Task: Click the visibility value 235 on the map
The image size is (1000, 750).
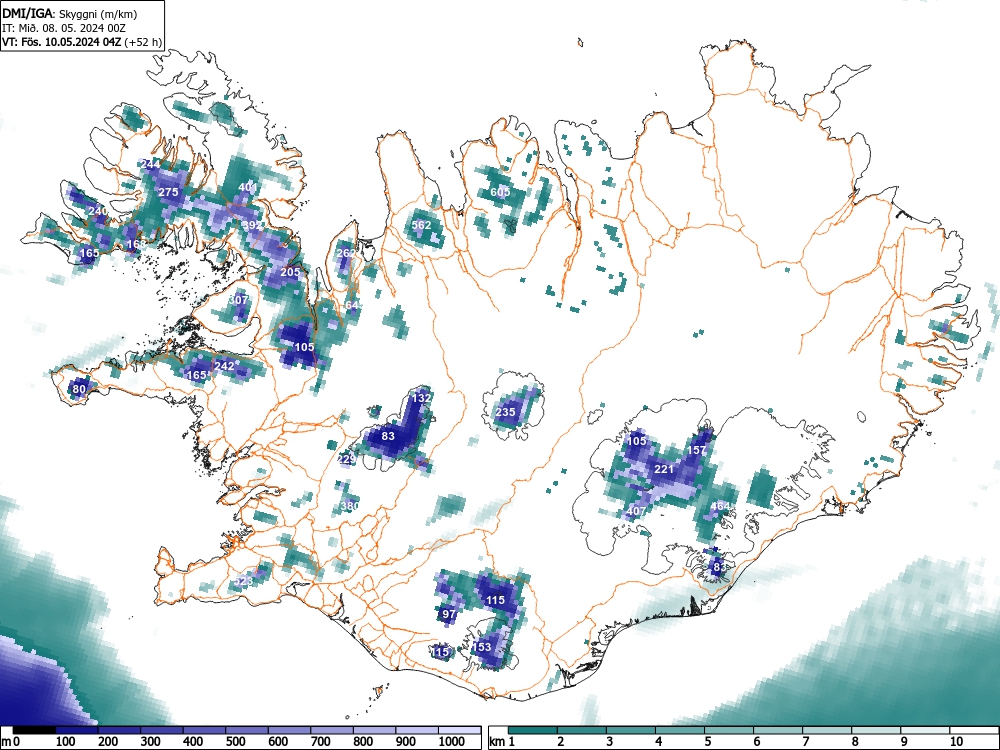Action: (x=505, y=412)
